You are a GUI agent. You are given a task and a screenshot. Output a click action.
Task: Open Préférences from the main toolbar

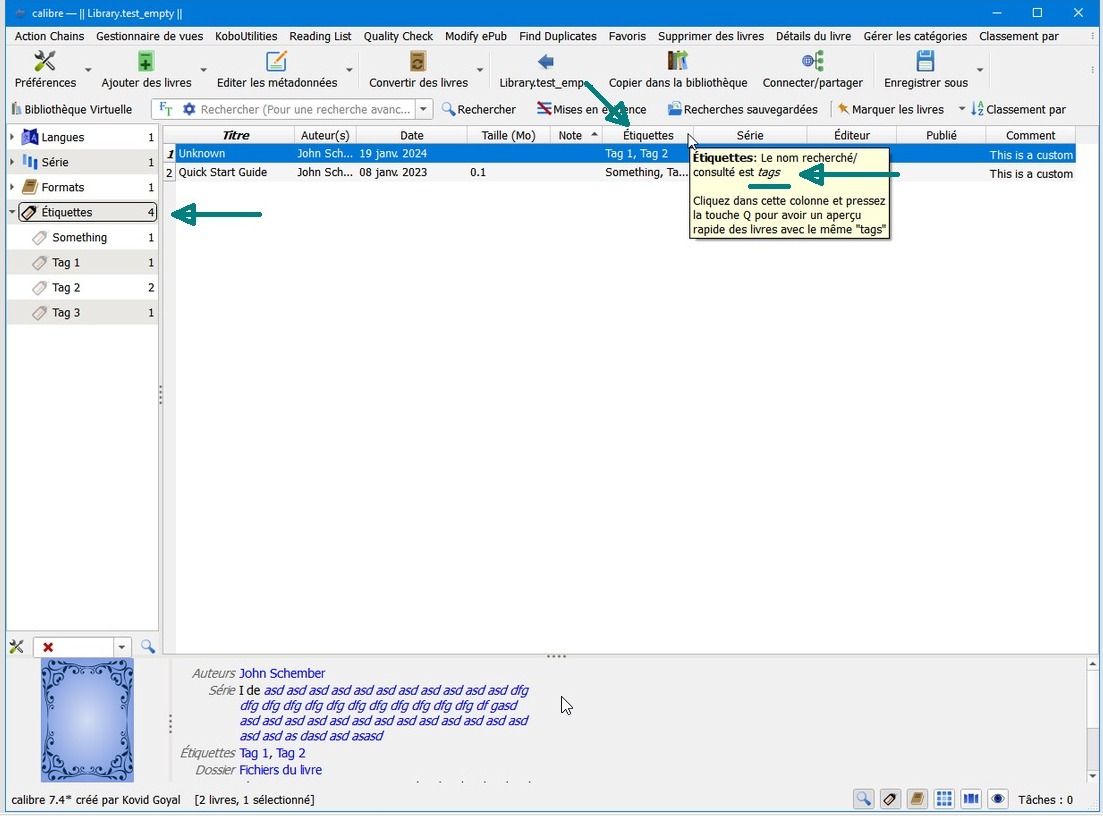pyautogui.click(x=45, y=62)
